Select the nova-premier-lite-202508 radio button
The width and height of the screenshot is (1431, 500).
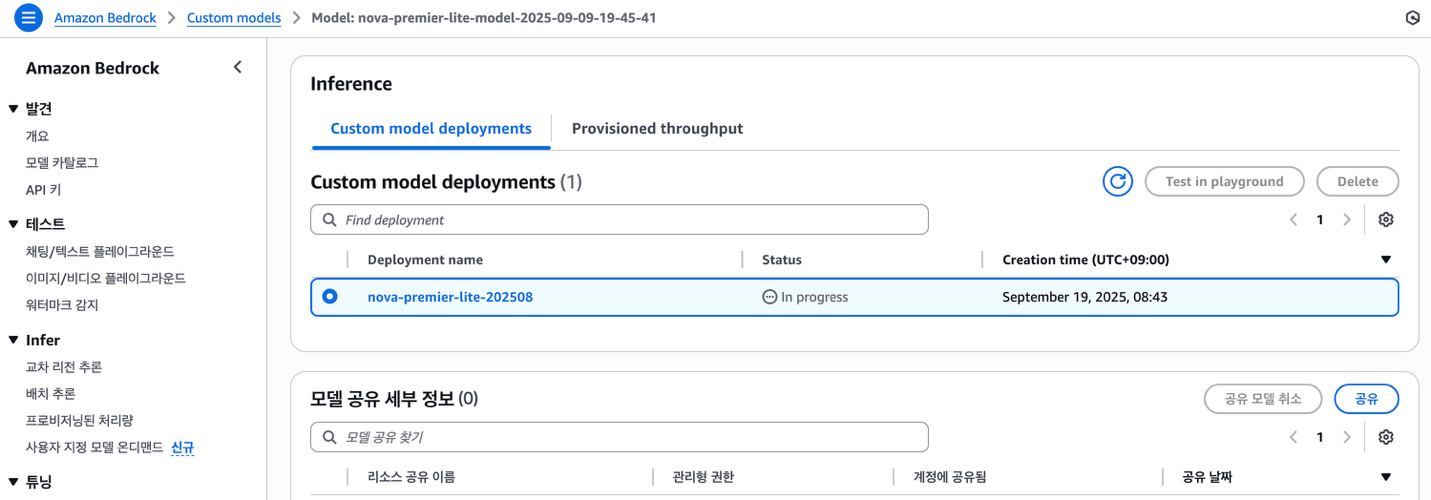click(330, 297)
